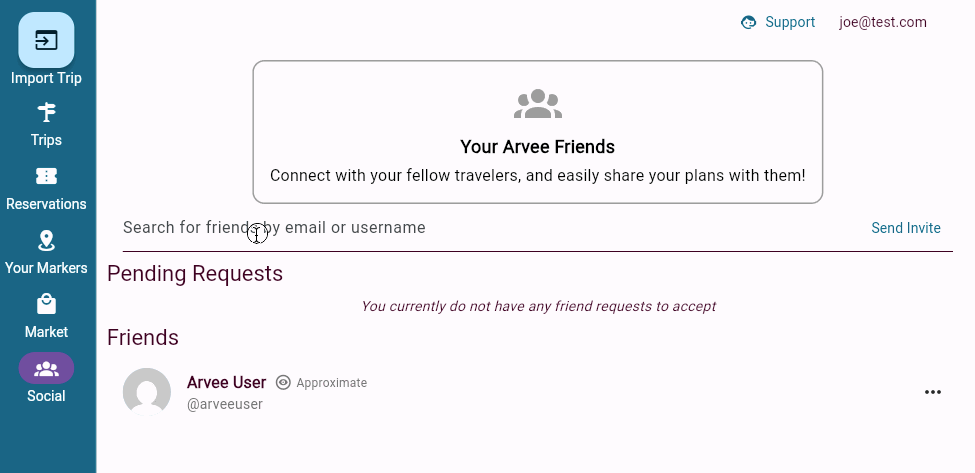The width and height of the screenshot is (975, 473).
Task: Click the Import Trip icon button
Action: click(x=46, y=40)
